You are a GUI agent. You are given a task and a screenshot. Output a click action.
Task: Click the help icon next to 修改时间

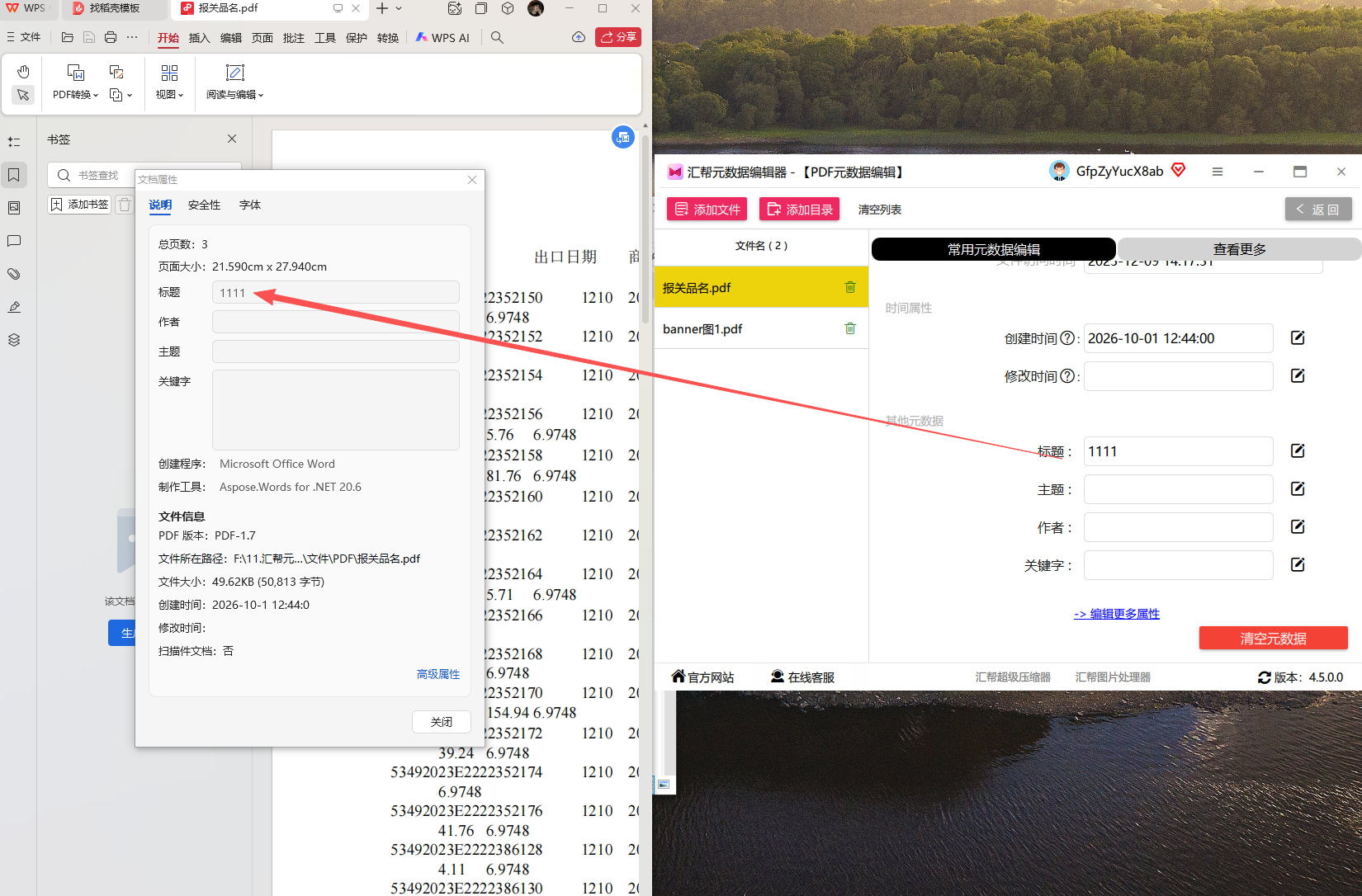1067,376
